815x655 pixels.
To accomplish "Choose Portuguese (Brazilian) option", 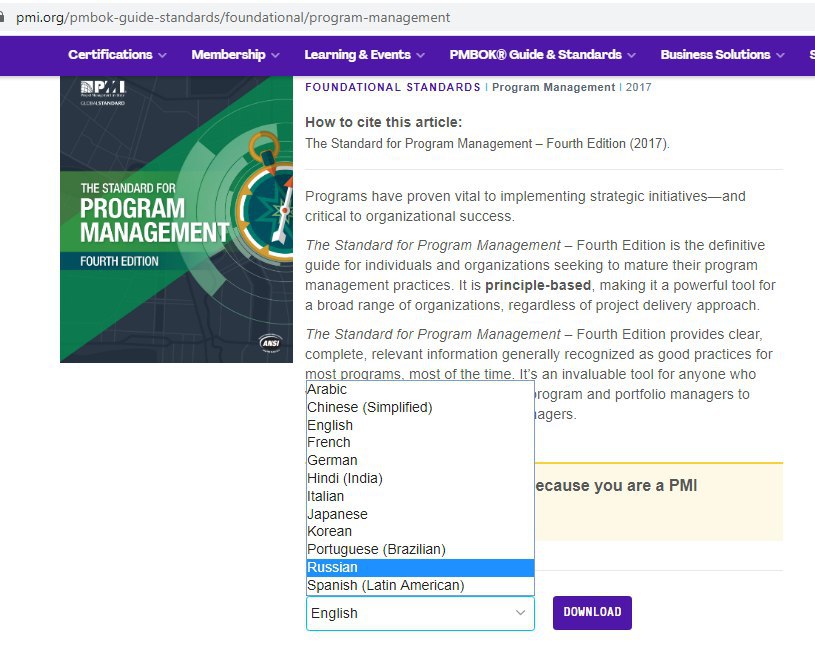I will tap(420, 549).
